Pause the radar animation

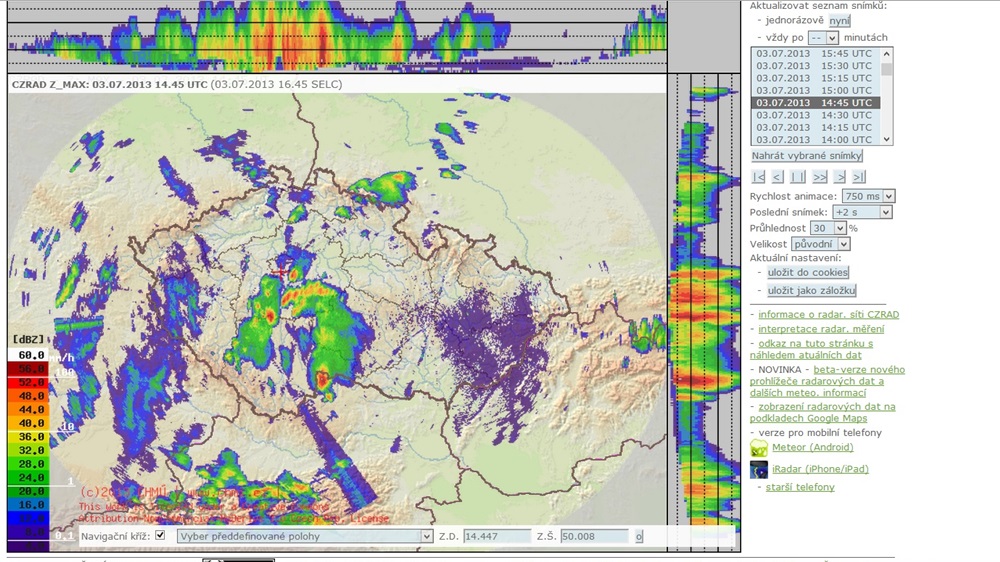click(x=798, y=177)
